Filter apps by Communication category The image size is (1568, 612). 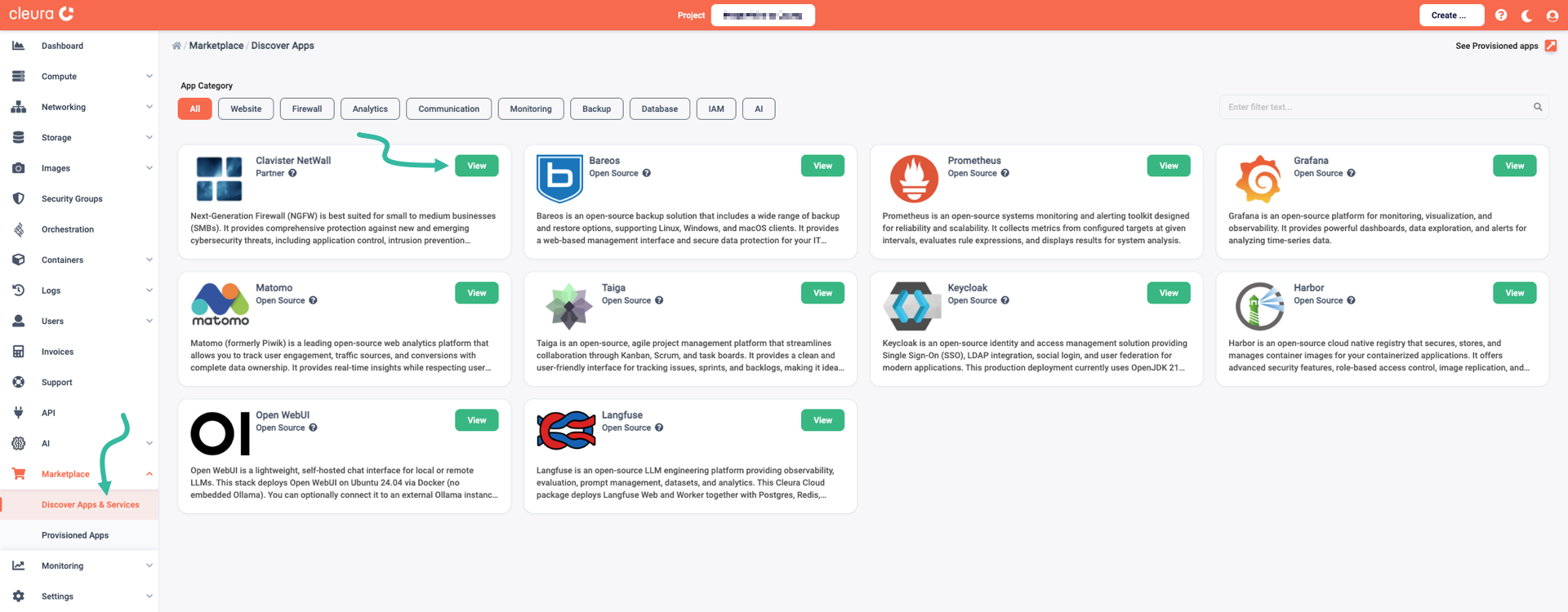448,109
